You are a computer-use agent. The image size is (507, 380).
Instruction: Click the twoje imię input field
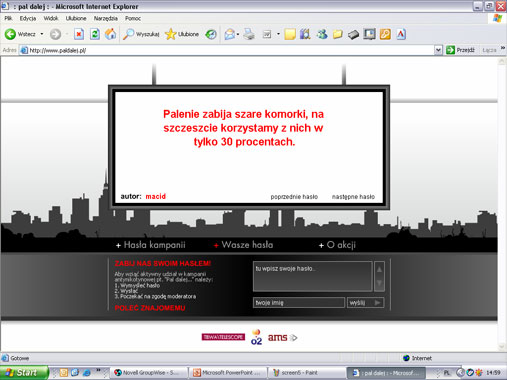tap(299, 303)
